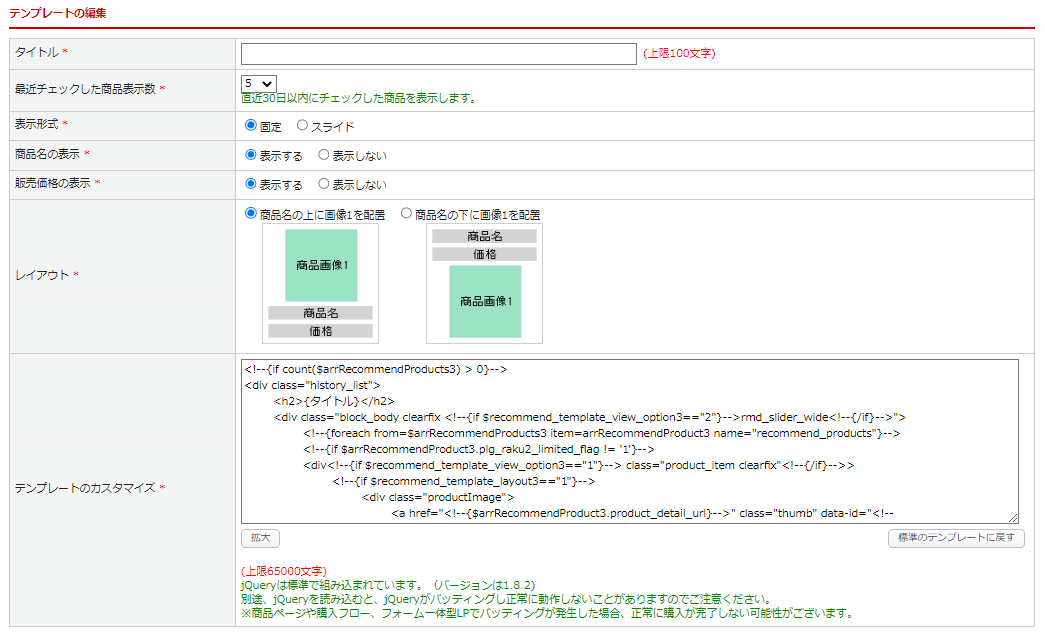Click green 商品画像1 box in the left layout preview
Image resolution: width=1045 pixels, height=636 pixels.
pyautogui.click(x=321, y=265)
